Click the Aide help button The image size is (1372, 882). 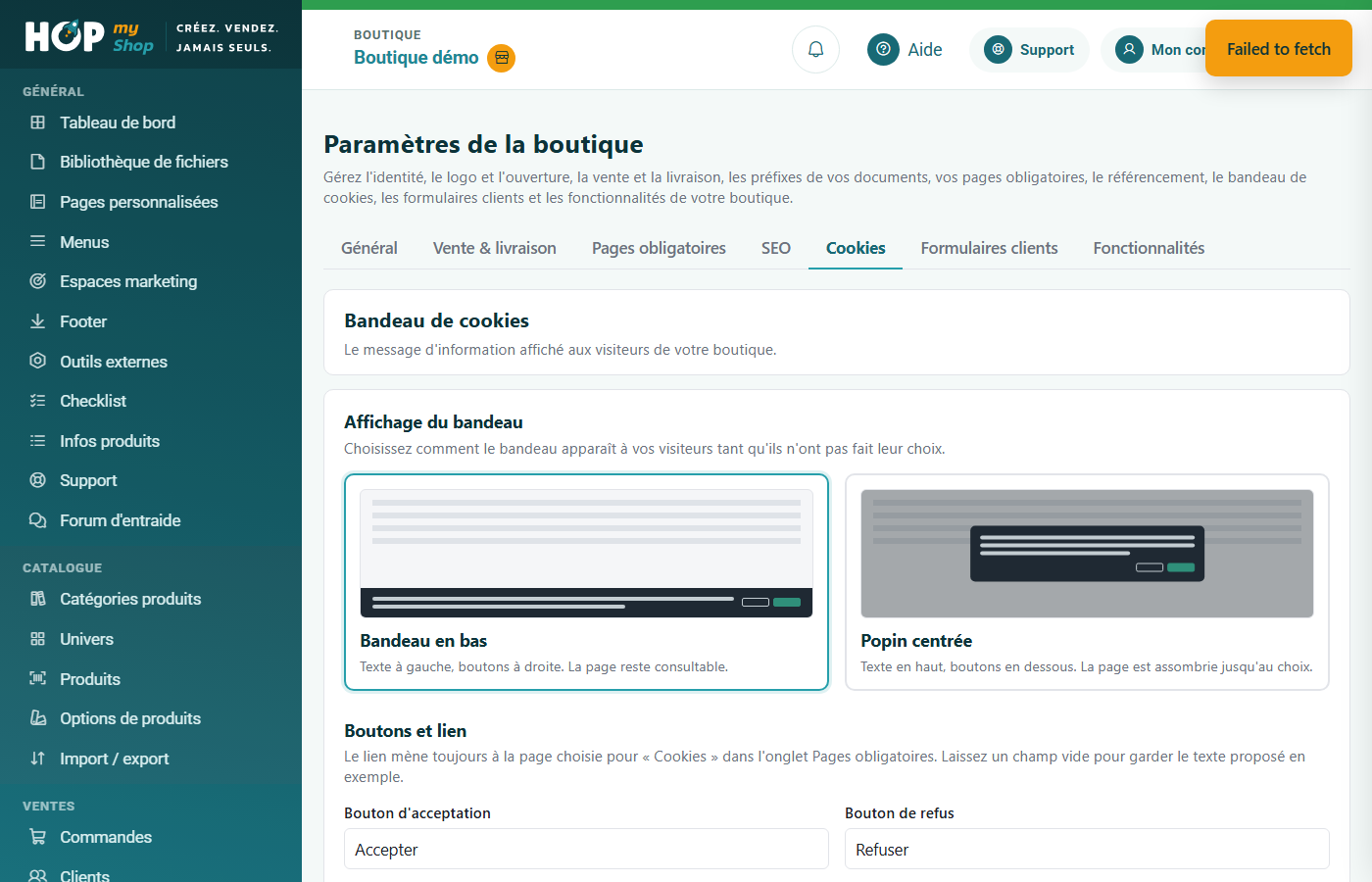pyautogui.click(x=905, y=49)
